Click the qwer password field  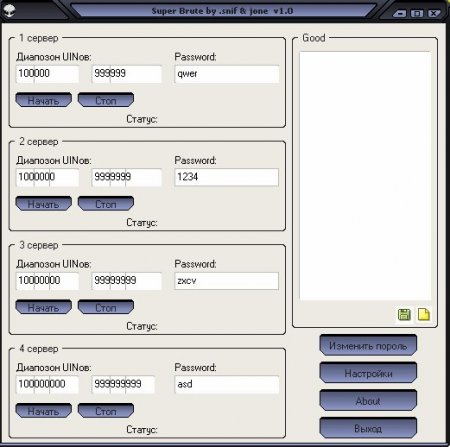coord(226,74)
